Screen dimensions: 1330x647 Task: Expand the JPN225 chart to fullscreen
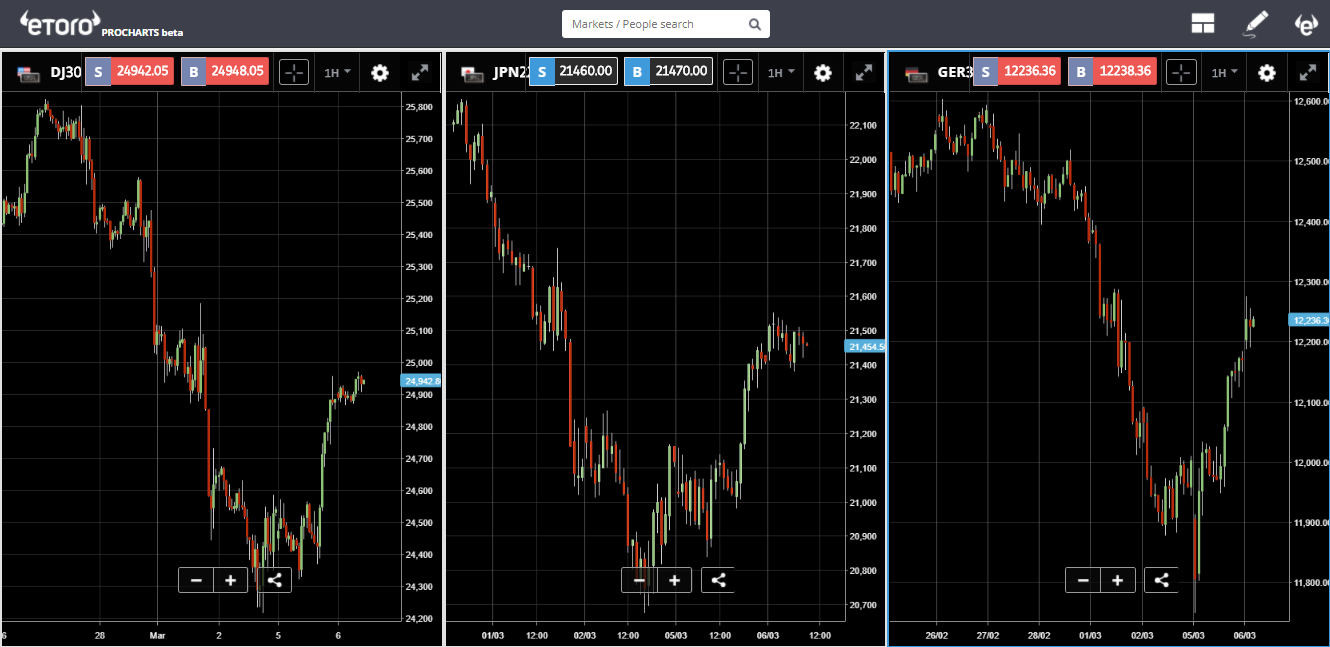tap(863, 72)
